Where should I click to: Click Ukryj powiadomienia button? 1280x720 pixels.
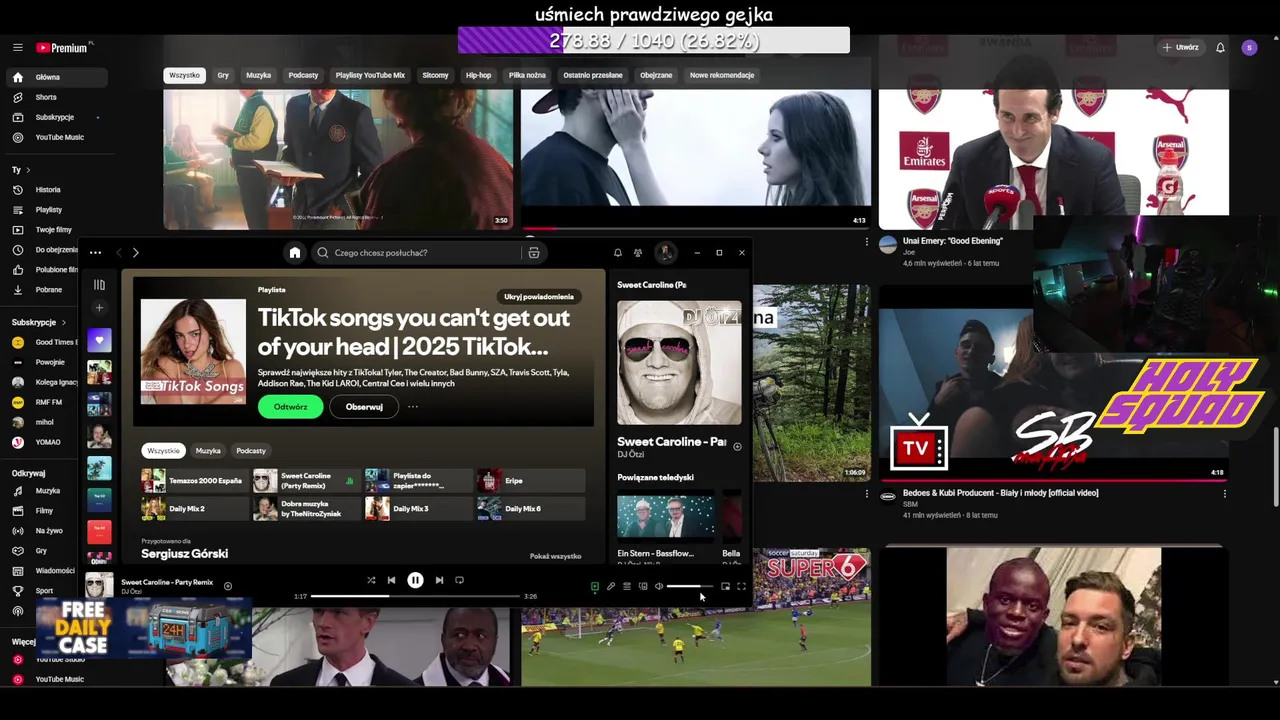(x=539, y=297)
